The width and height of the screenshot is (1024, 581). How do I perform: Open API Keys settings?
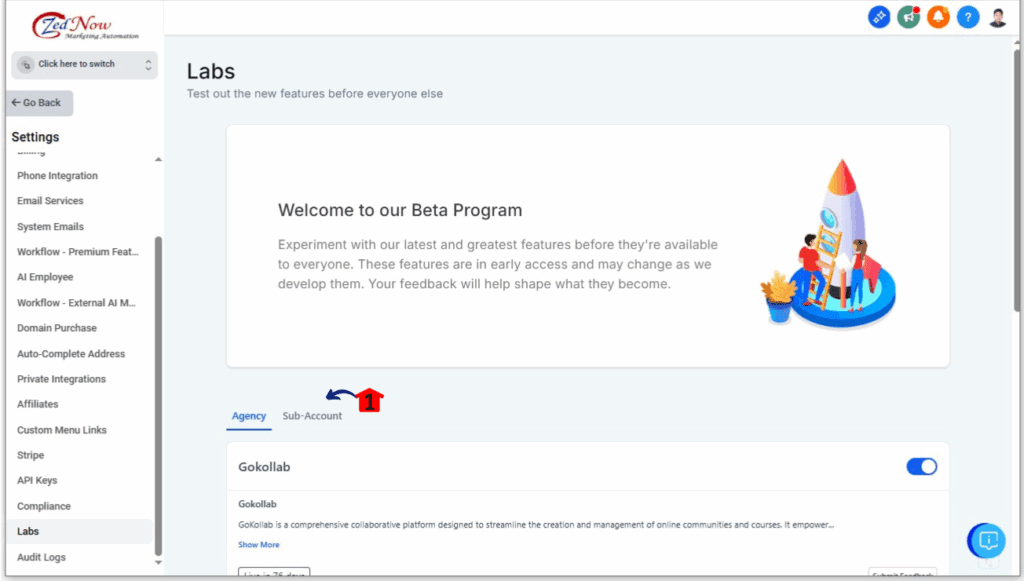click(x=37, y=480)
